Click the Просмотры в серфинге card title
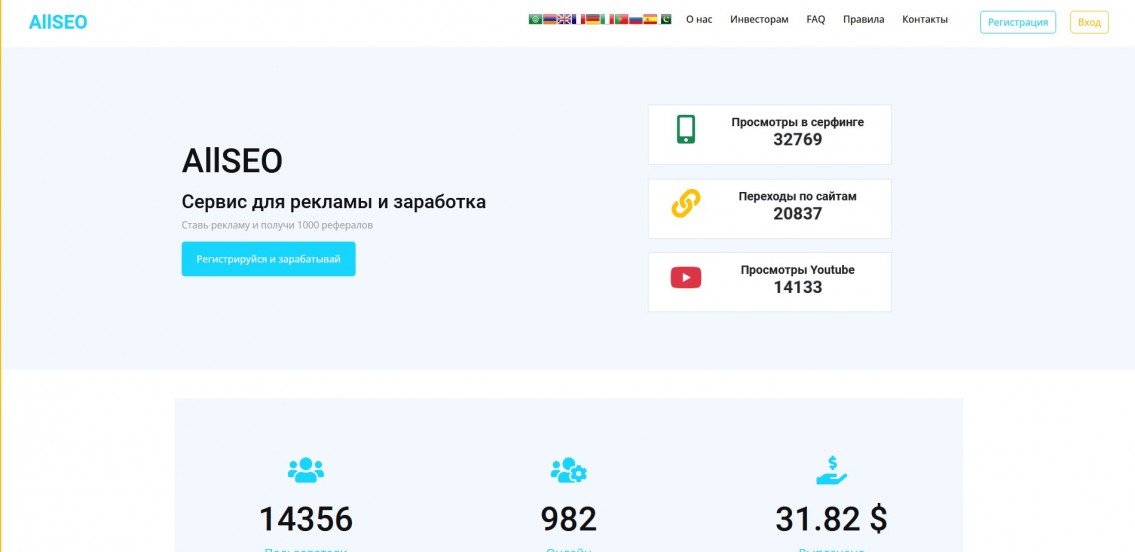Viewport: 1135px width, 552px height. click(798, 122)
